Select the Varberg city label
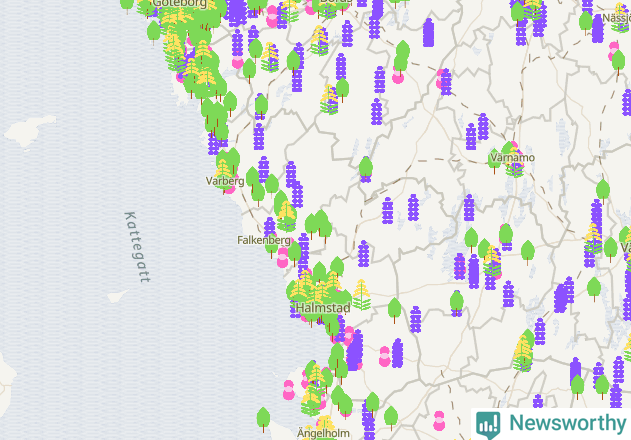 tap(225, 181)
